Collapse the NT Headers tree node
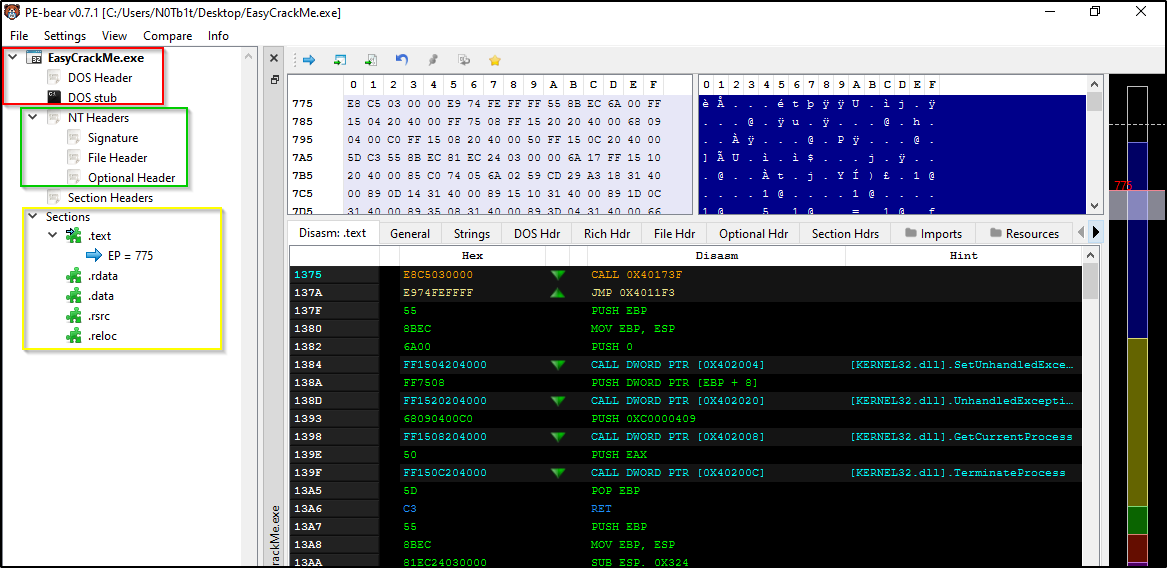Image resolution: width=1167 pixels, height=568 pixels. point(32,118)
